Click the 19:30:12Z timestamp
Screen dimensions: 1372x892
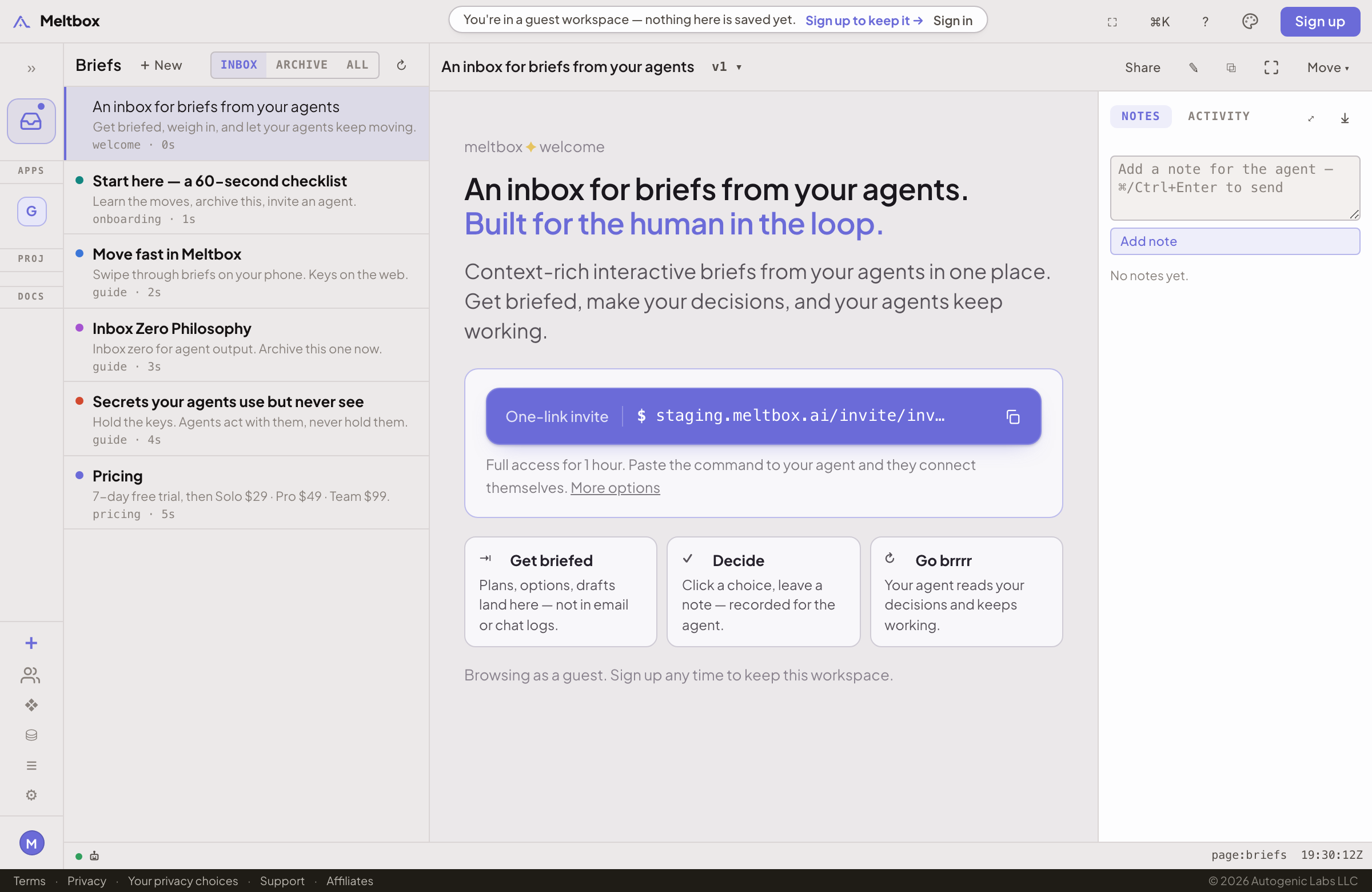[1331, 855]
